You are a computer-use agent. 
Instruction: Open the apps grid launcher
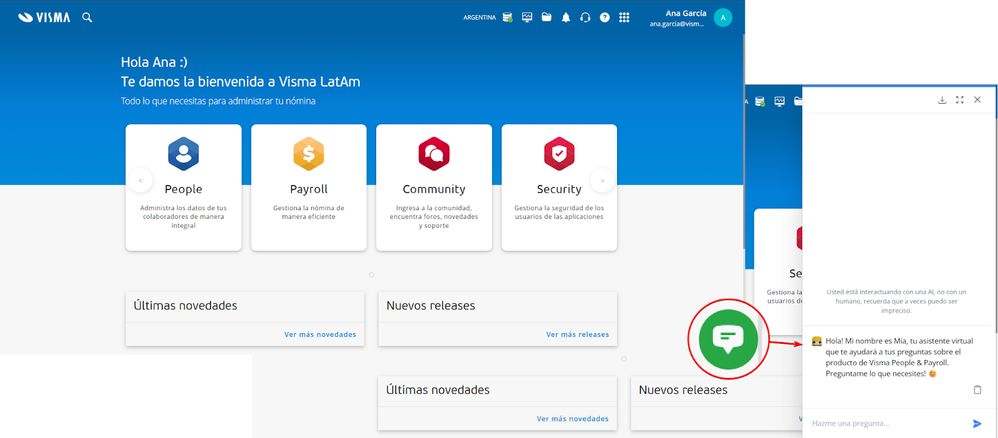pyautogui.click(x=624, y=18)
